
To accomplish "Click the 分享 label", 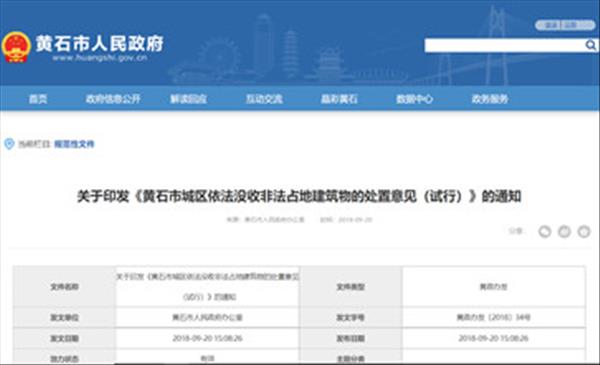I will (516, 231).
